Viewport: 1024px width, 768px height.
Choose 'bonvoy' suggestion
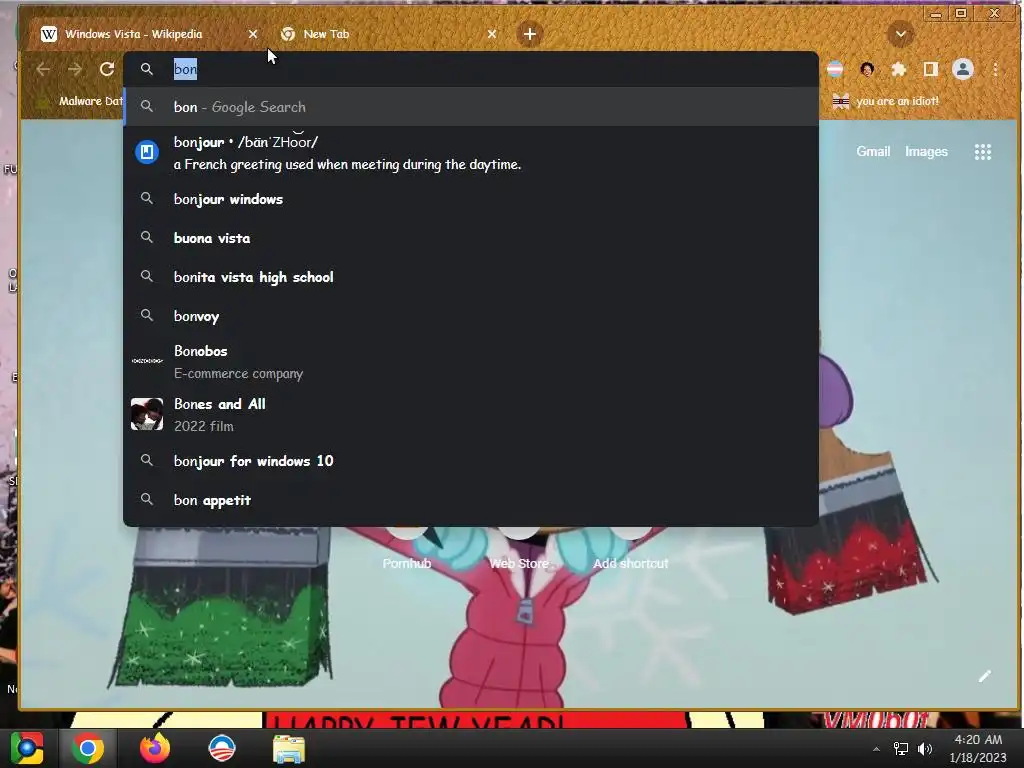pyautogui.click(x=470, y=316)
